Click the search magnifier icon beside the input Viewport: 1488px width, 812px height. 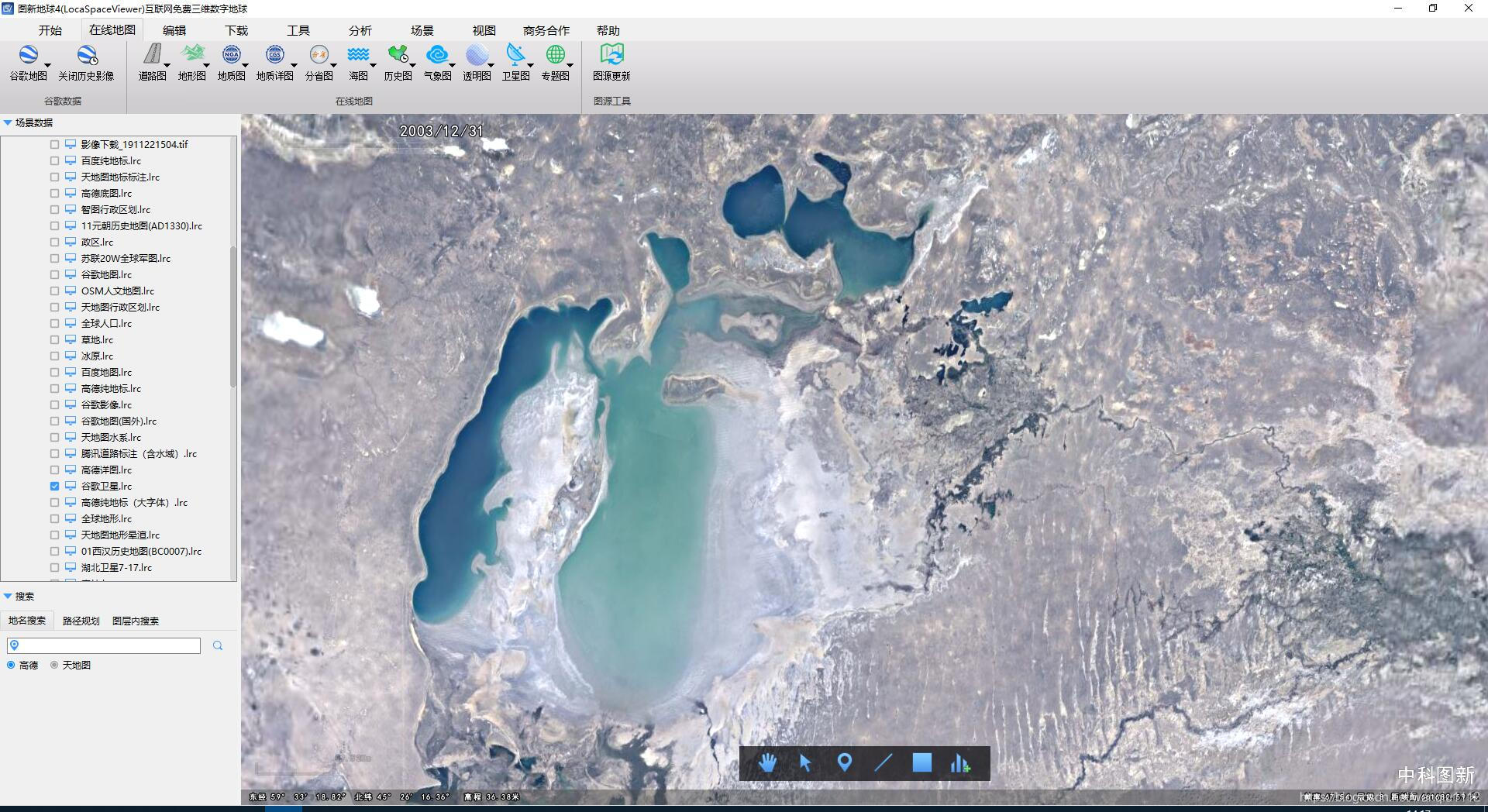pos(218,645)
